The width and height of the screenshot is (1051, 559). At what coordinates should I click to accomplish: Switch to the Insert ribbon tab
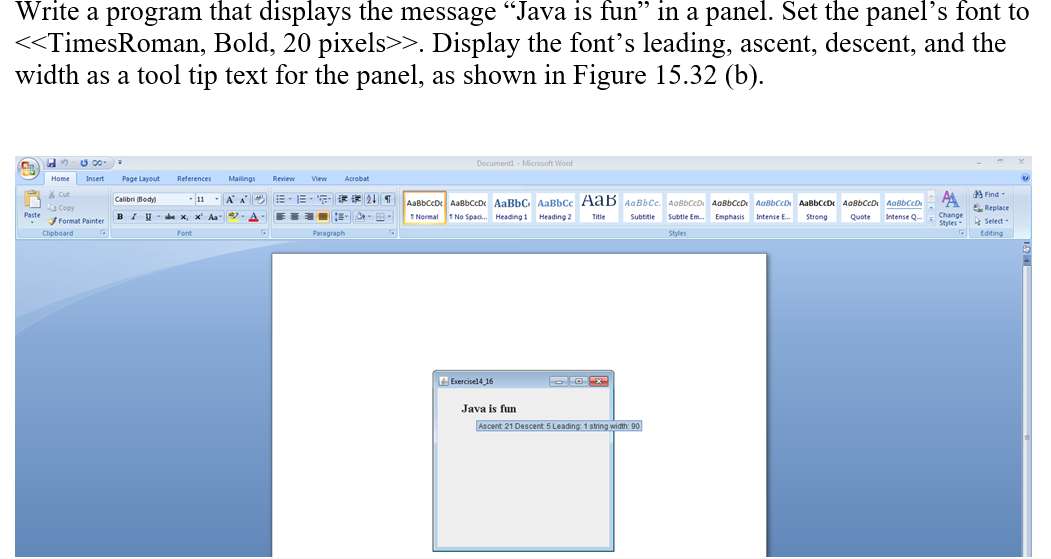click(x=95, y=179)
